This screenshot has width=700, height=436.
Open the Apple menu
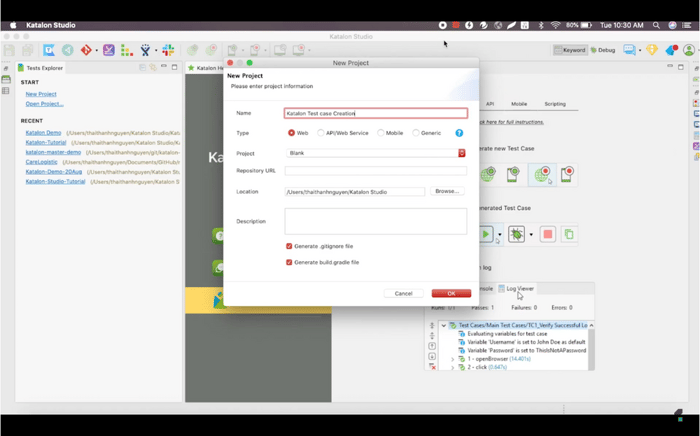tap(13, 25)
